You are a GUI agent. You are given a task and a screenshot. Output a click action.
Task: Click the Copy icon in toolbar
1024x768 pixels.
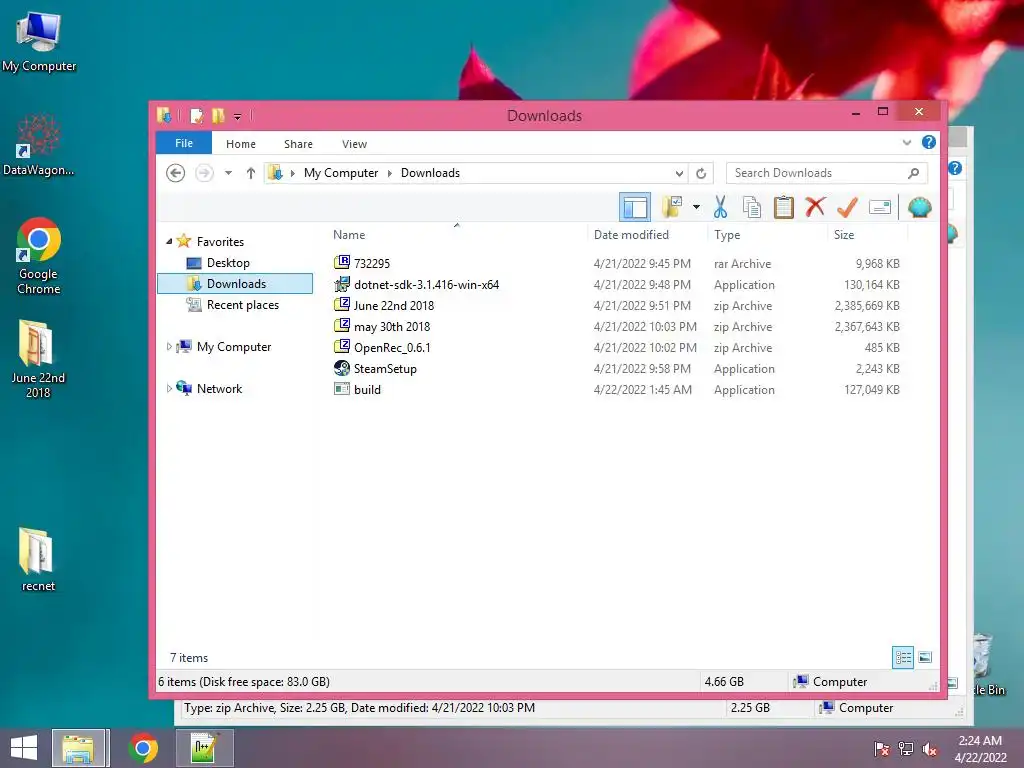(752, 207)
